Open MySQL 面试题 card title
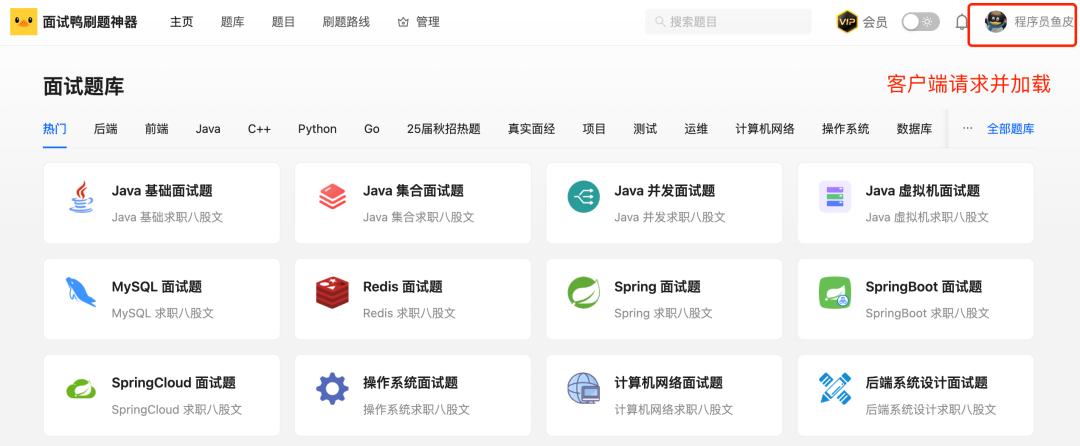 point(157,286)
